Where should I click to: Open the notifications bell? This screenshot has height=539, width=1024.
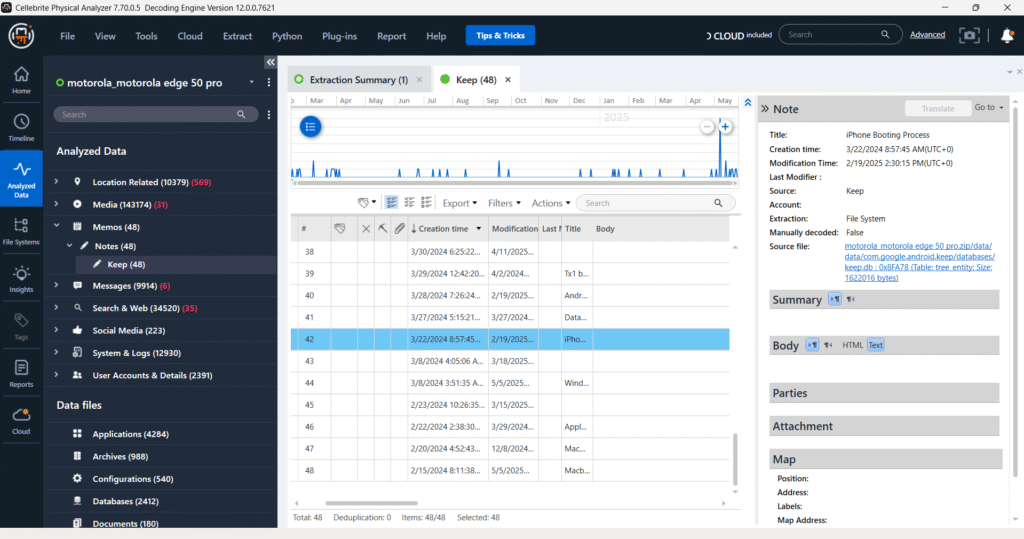1007,35
